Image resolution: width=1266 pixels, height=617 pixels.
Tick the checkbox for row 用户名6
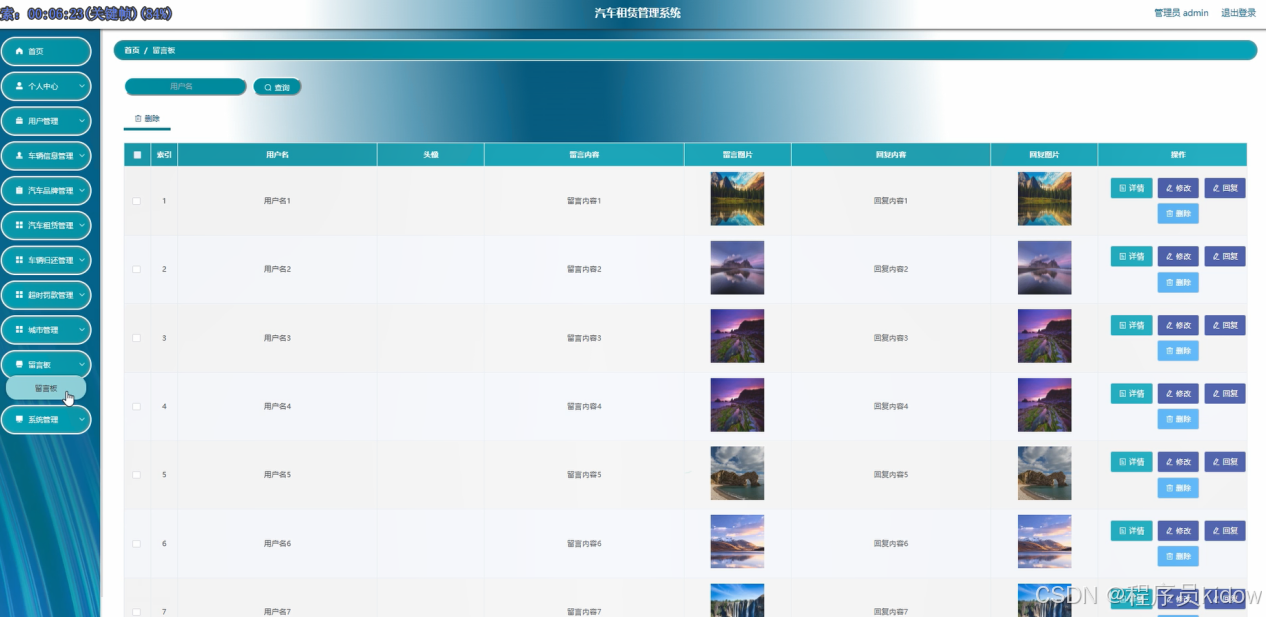(x=137, y=544)
